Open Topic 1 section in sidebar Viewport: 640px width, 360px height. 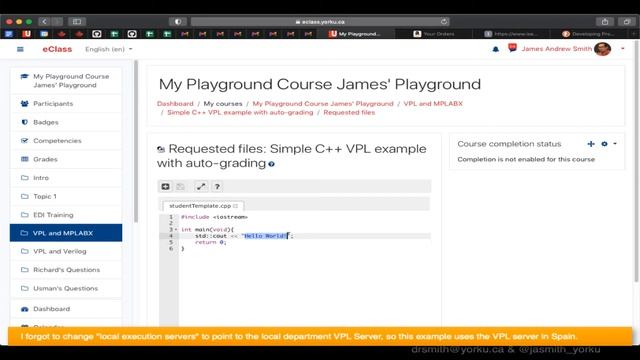(66, 196)
